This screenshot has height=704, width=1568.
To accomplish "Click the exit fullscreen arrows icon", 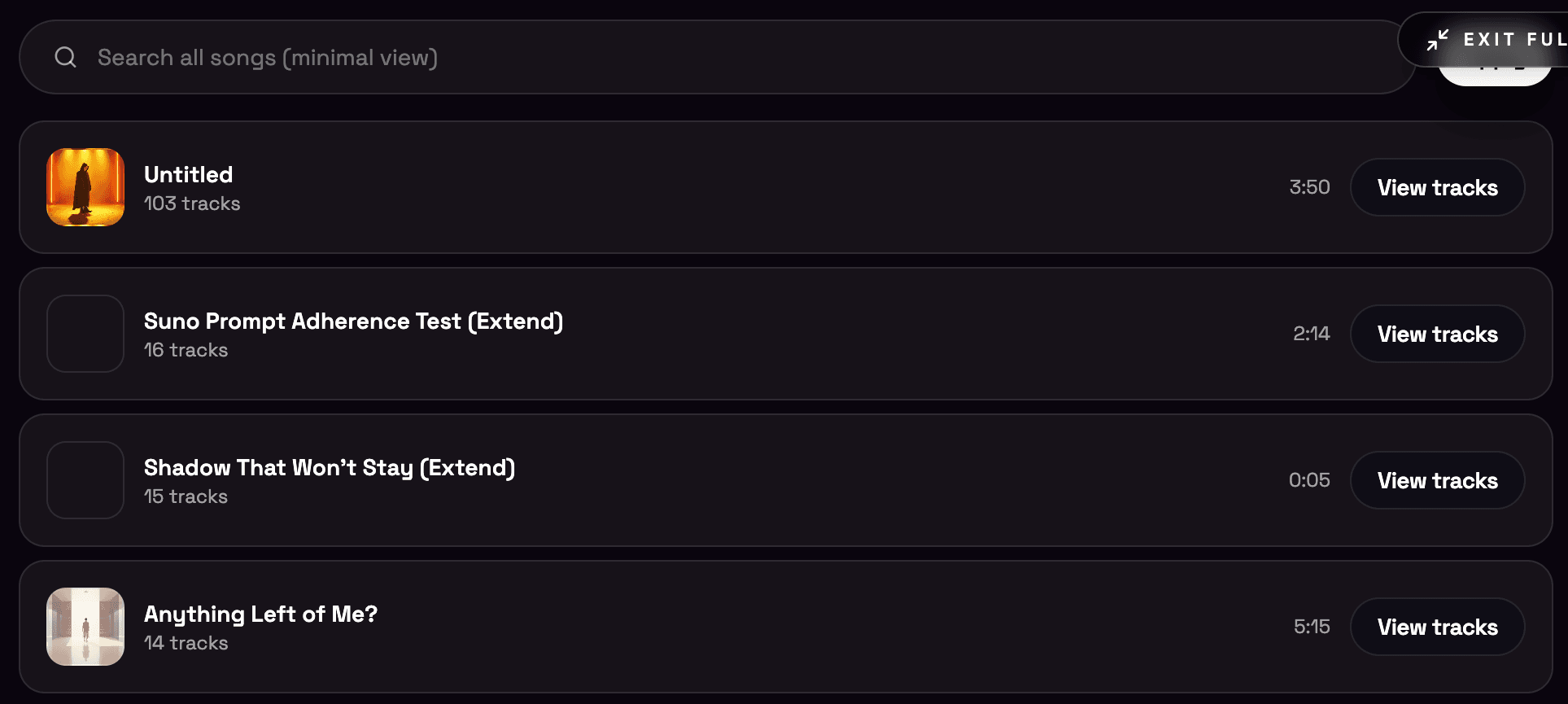I will pyautogui.click(x=1438, y=39).
